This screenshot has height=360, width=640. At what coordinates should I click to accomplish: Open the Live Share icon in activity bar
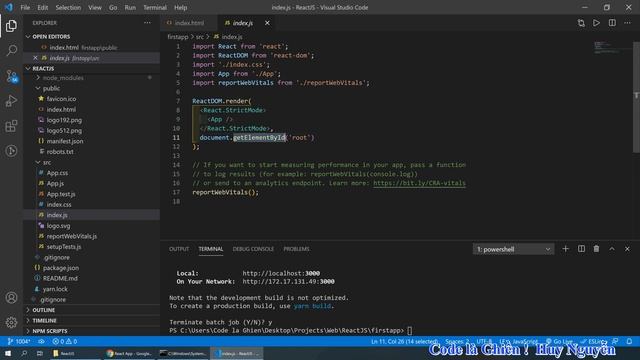[x=11, y=151]
